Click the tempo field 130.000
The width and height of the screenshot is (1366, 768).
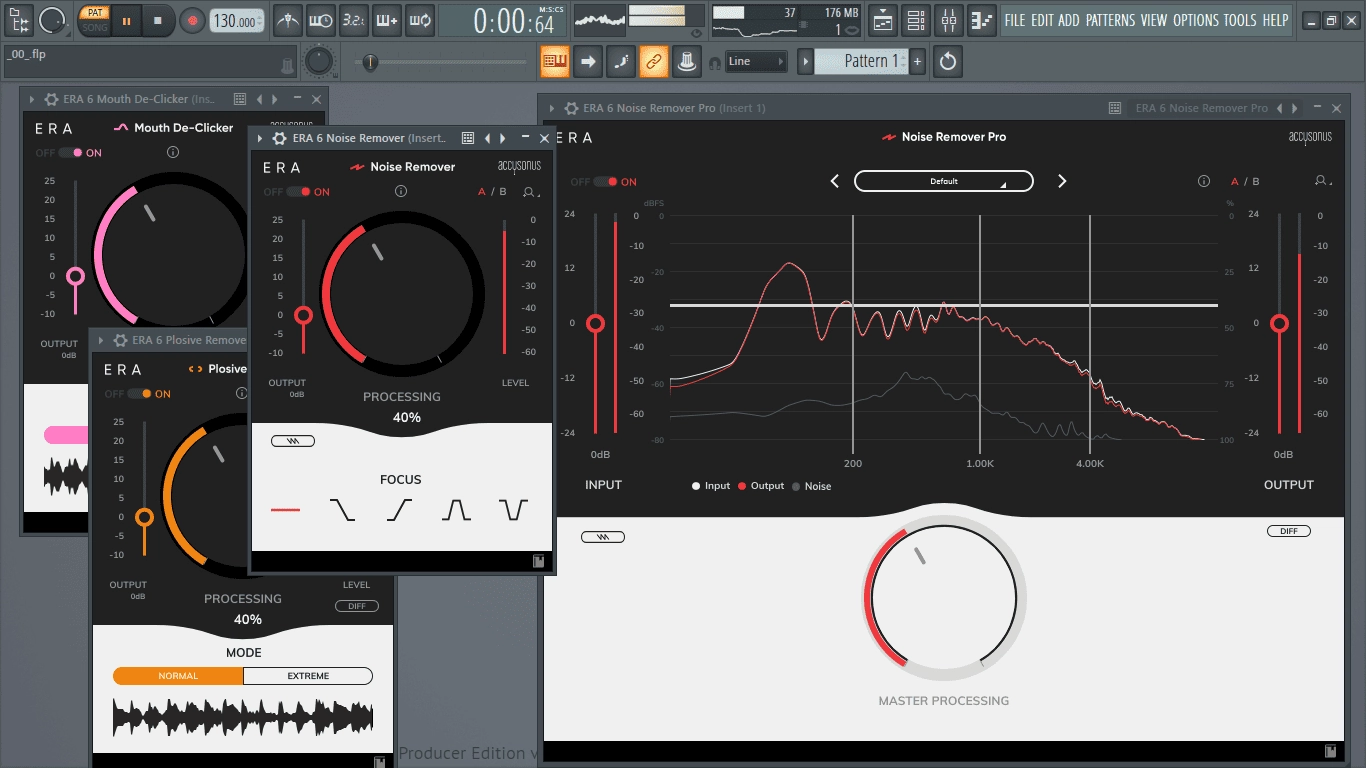tap(238, 20)
